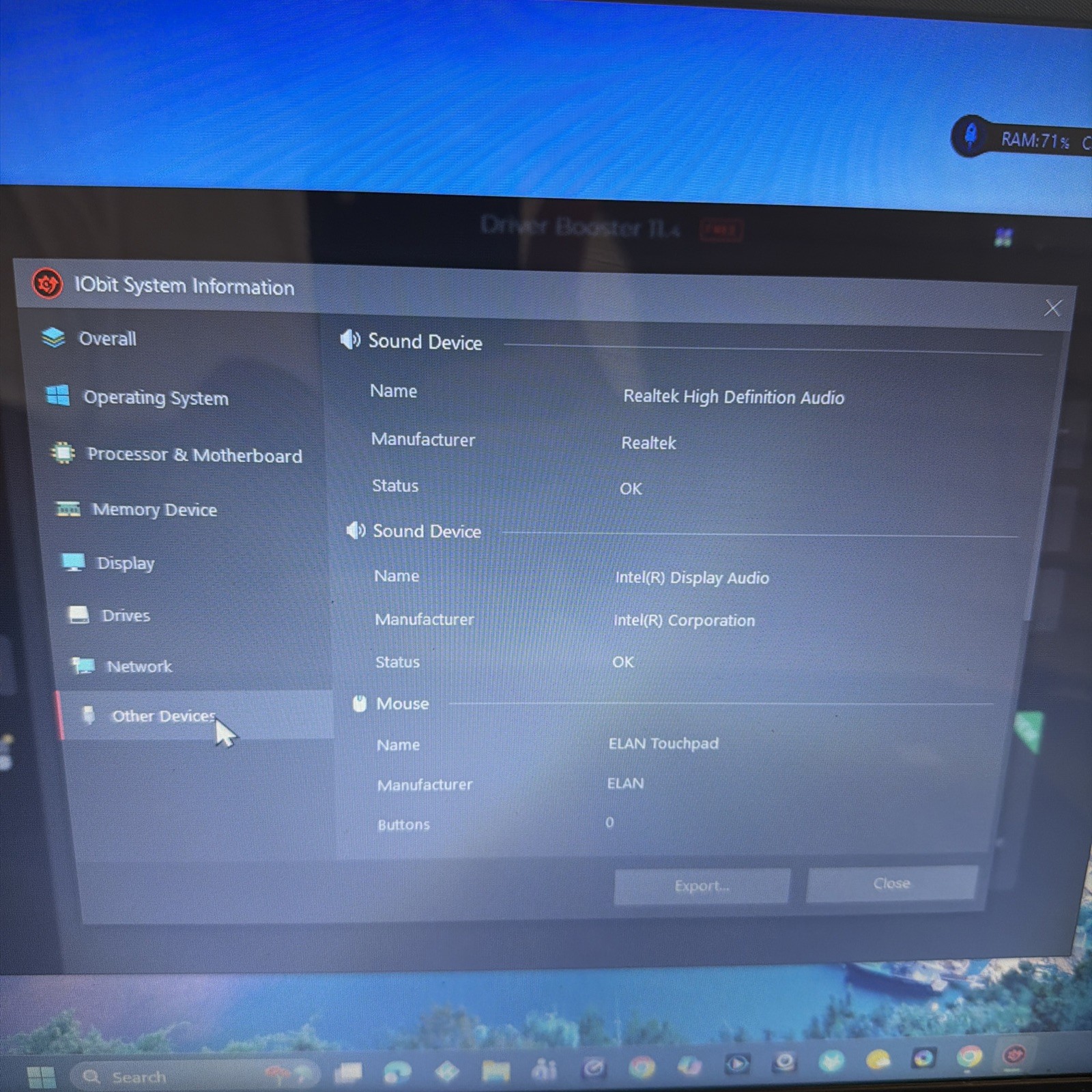Click 'Realtek High Definition Audio' name value
Screen dimensions: 1092x1092
(x=734, y=397)
